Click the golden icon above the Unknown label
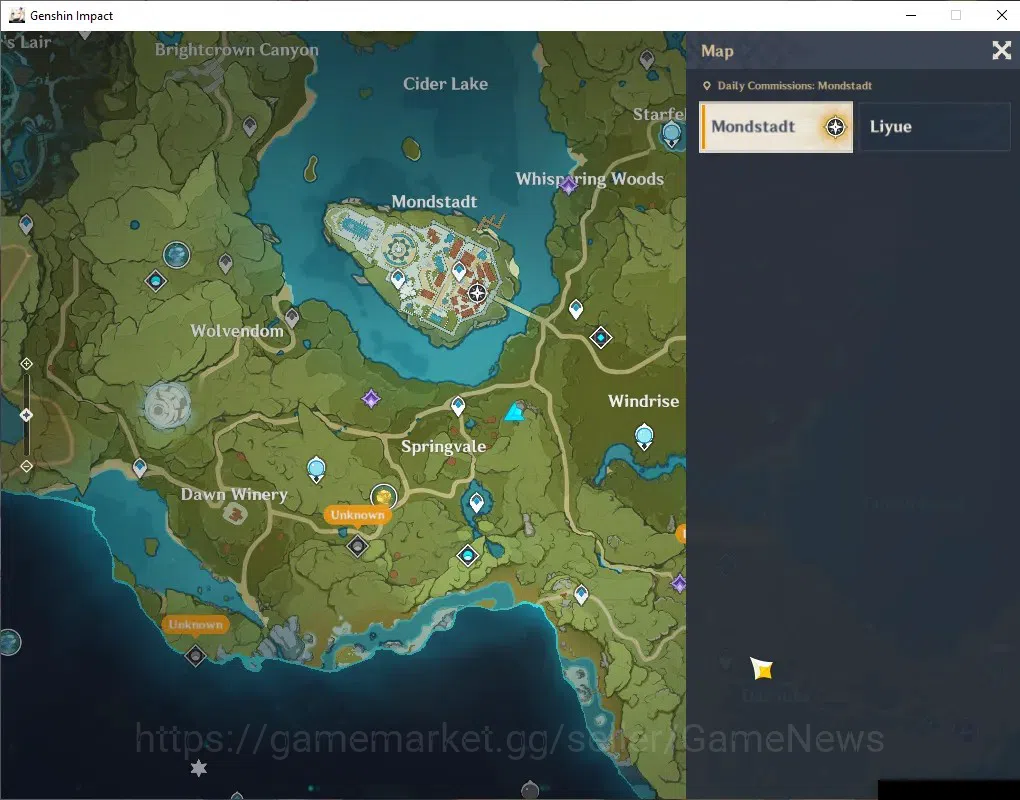The height and width of the screenshot is (800, 1020). click(383, 498)
